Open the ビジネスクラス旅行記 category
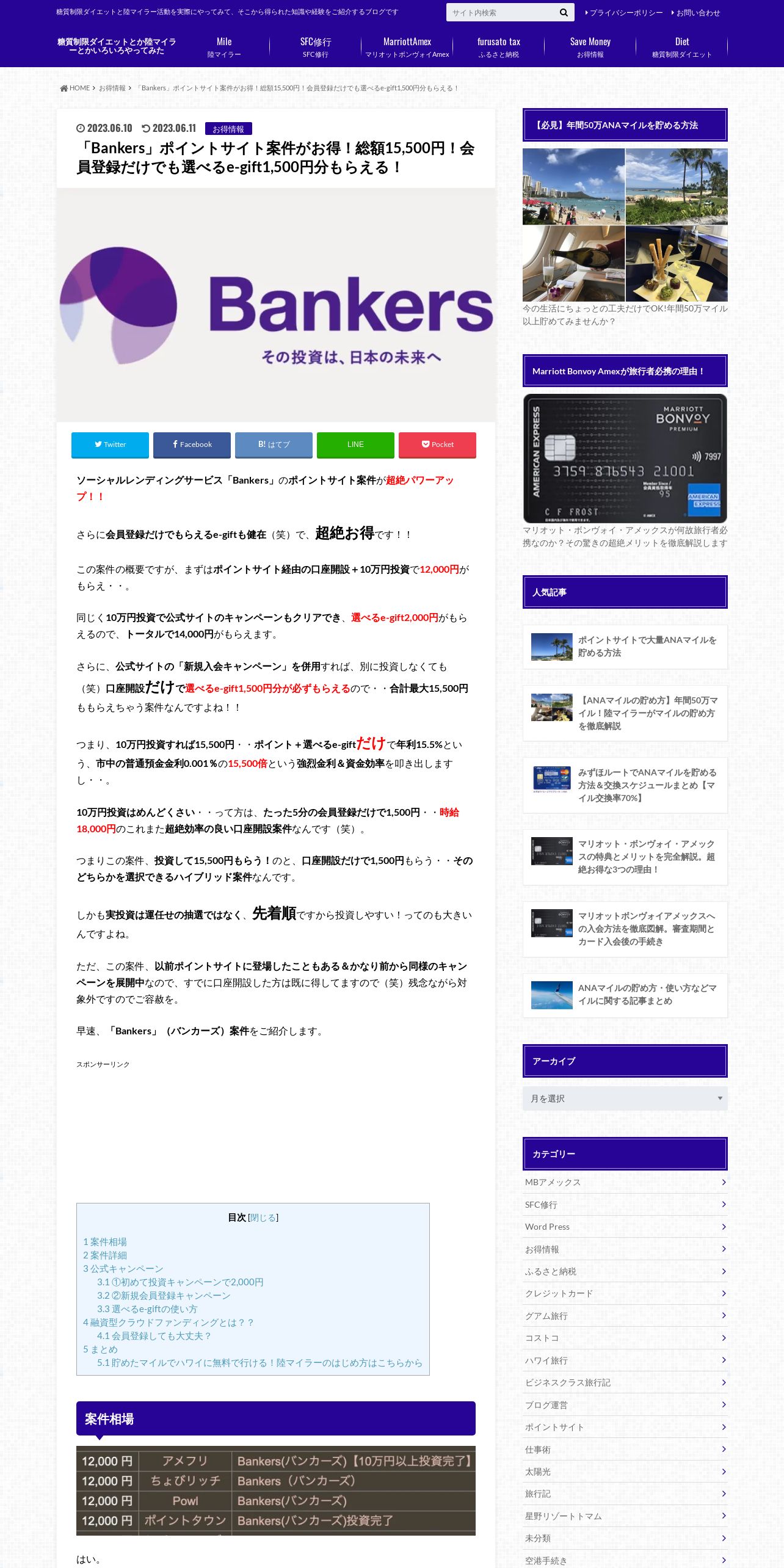 pos(625,1383)
